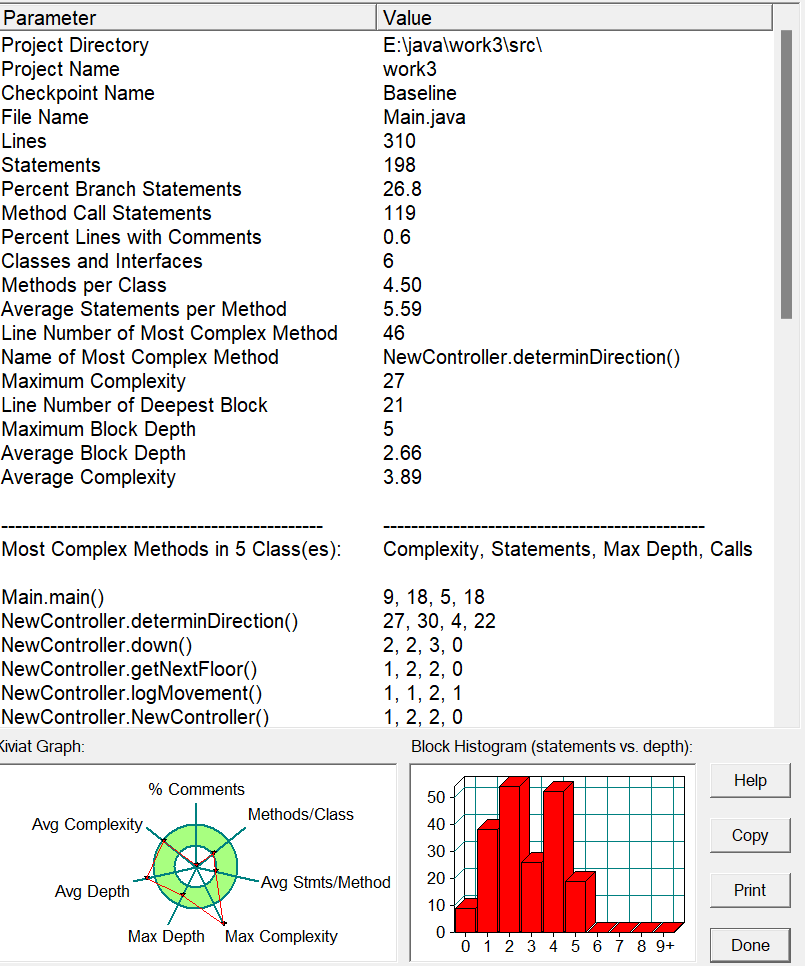Click the 27, 30, 4, 22 values

tap(439, 622)
